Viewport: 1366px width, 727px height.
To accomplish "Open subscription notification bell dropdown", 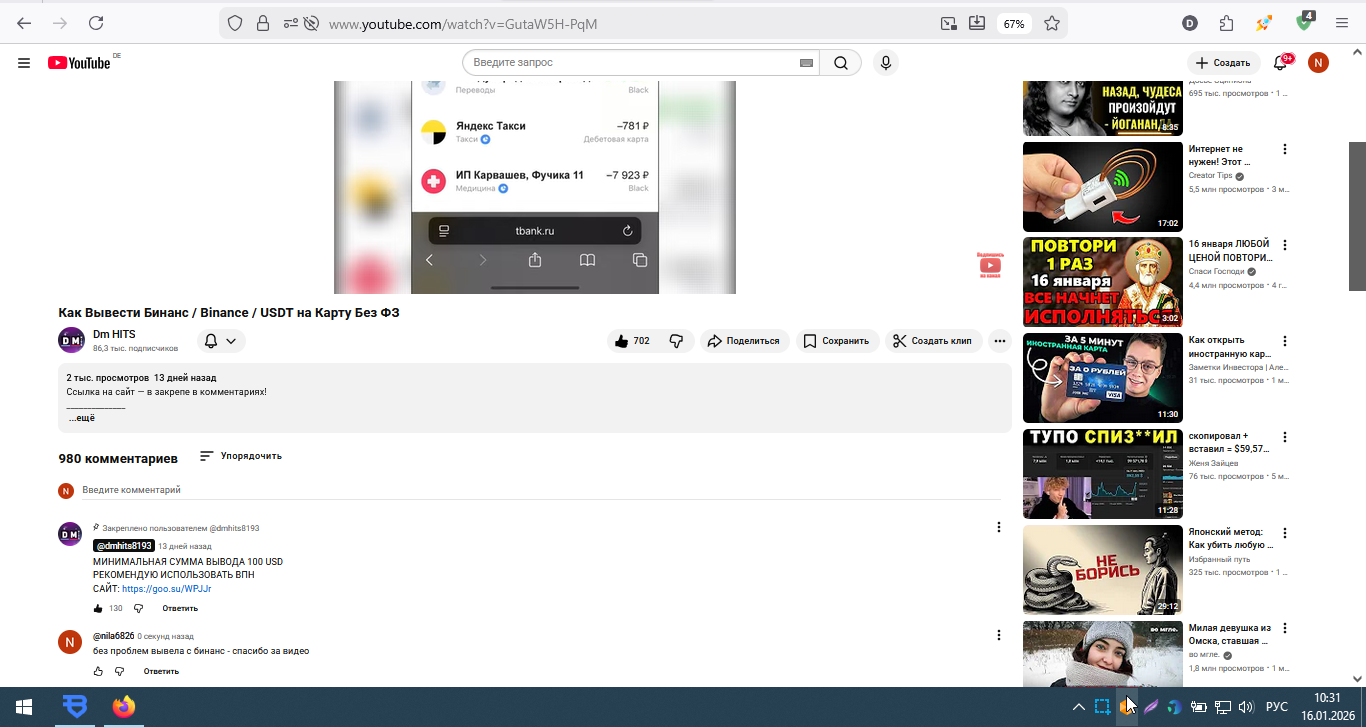I will pos(220,341).
